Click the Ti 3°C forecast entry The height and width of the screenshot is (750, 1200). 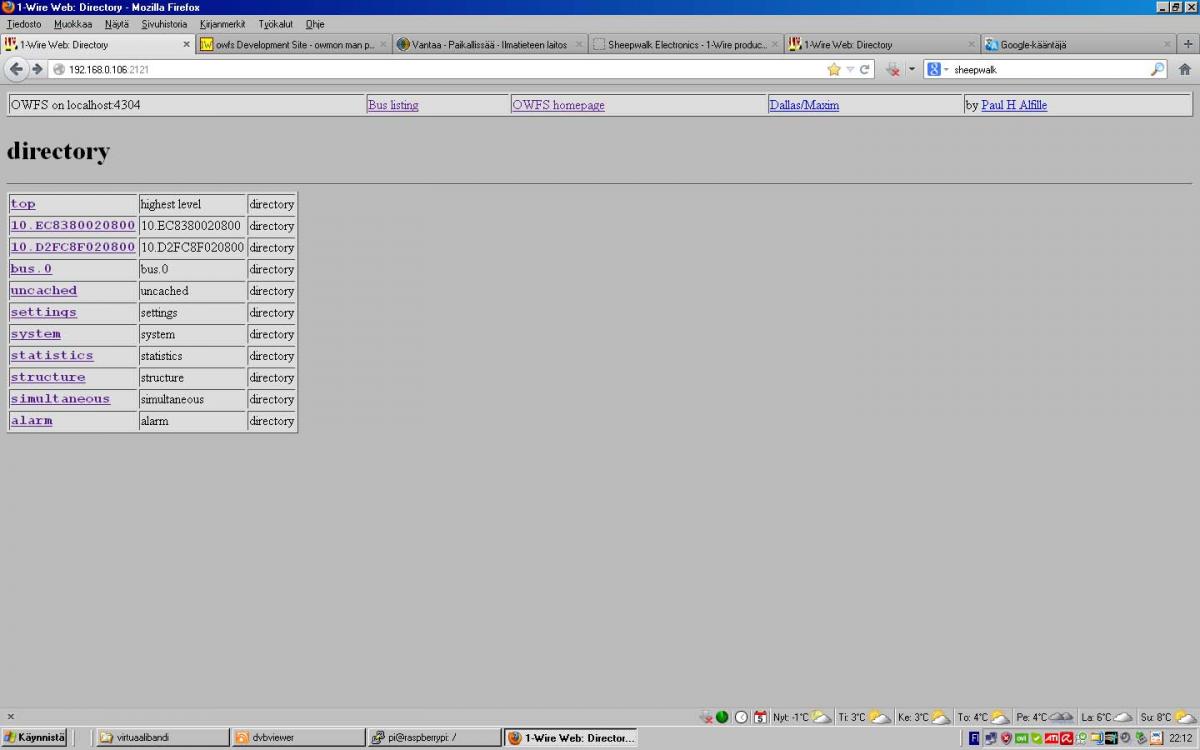[864, 717]
